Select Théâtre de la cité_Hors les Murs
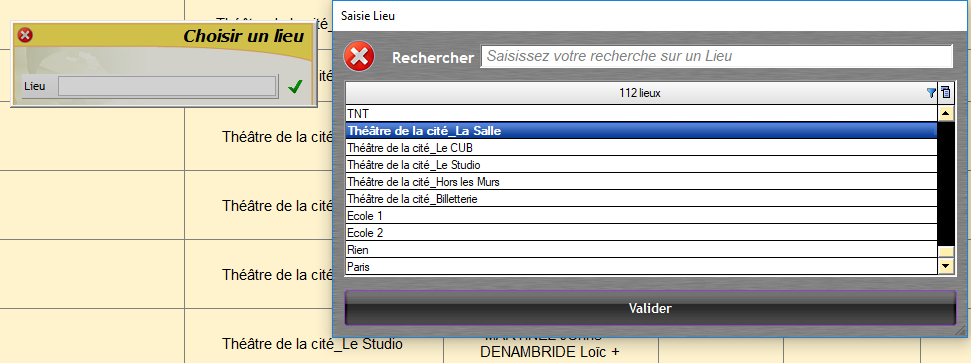Image resolution: width=971 pixels, height=363 pixels. click(x=642, y=182)
